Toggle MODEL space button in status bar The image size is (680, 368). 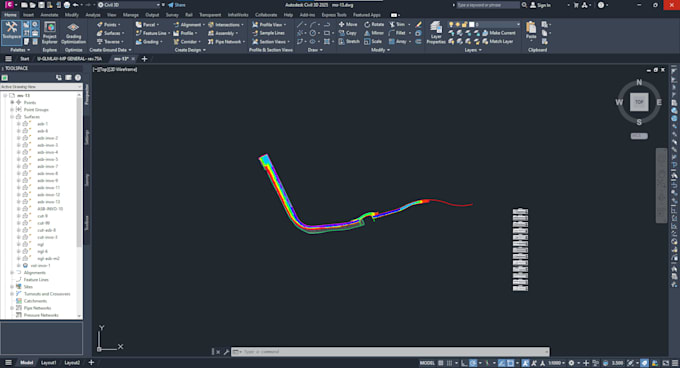click(427, 363)
